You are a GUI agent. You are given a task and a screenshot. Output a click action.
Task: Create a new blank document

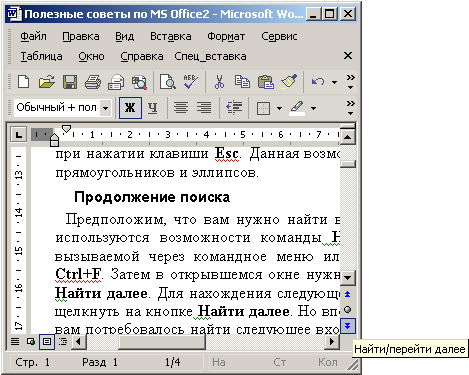click(x=23, y=82)
